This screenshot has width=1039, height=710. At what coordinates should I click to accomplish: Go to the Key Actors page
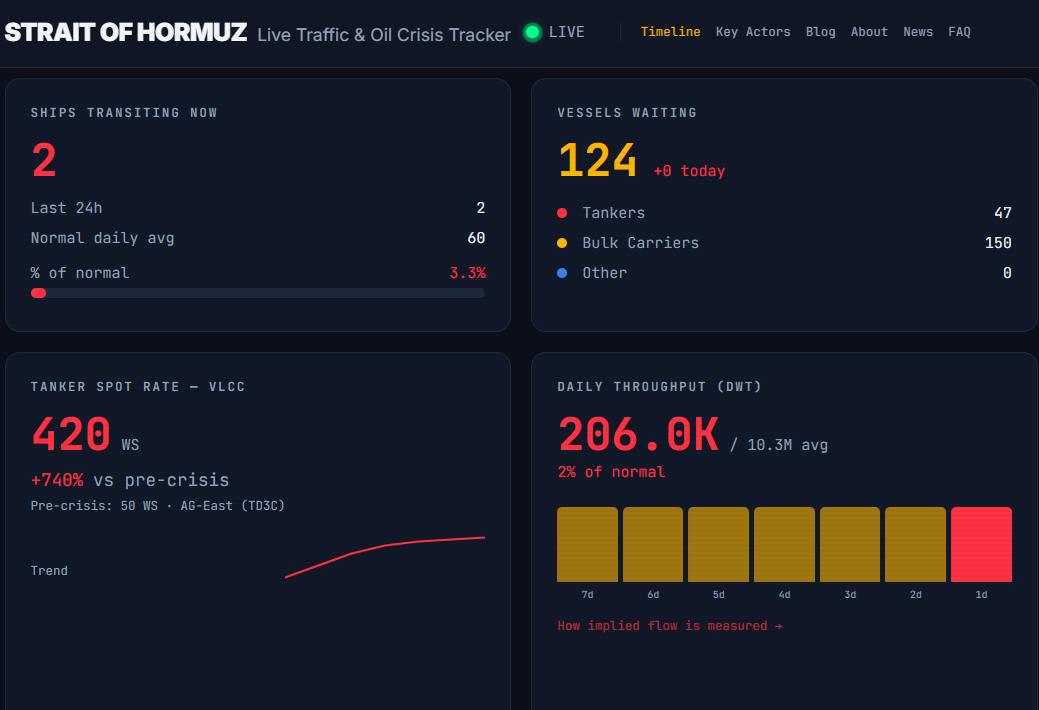coord(753,32)
